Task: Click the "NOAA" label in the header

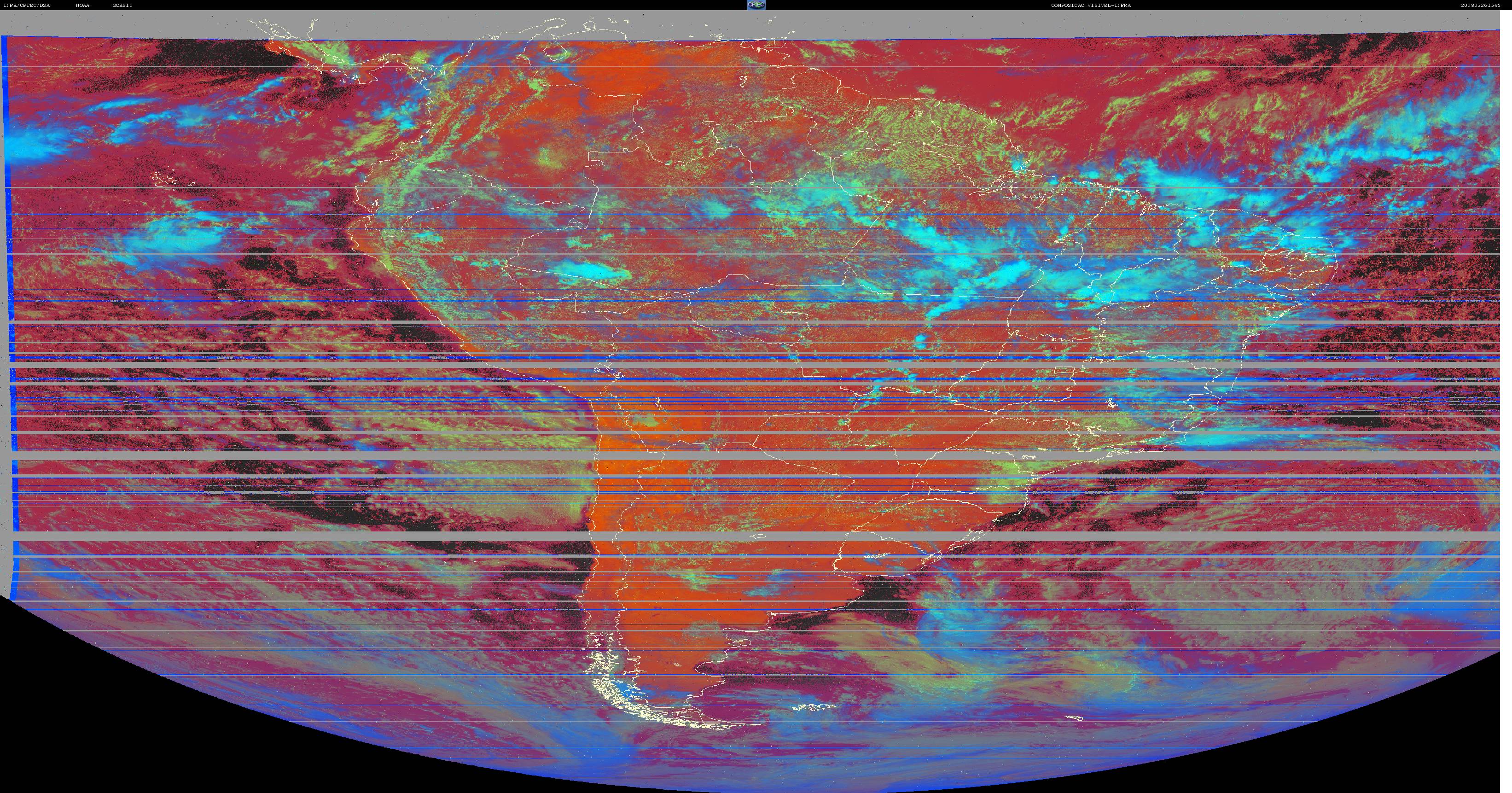Action: (83, 5)
